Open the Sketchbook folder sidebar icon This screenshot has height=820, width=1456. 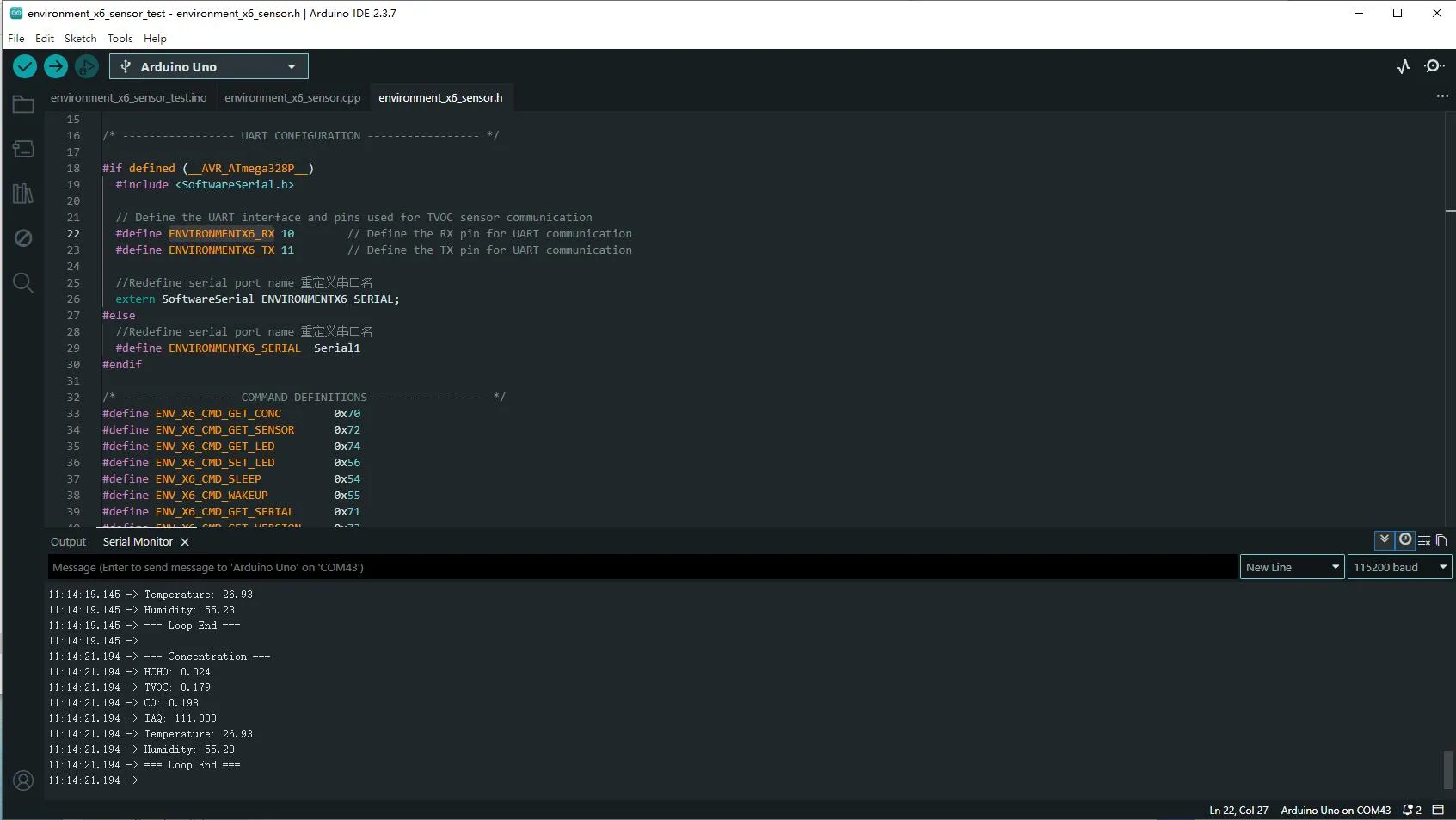click(x=23, y=105)
